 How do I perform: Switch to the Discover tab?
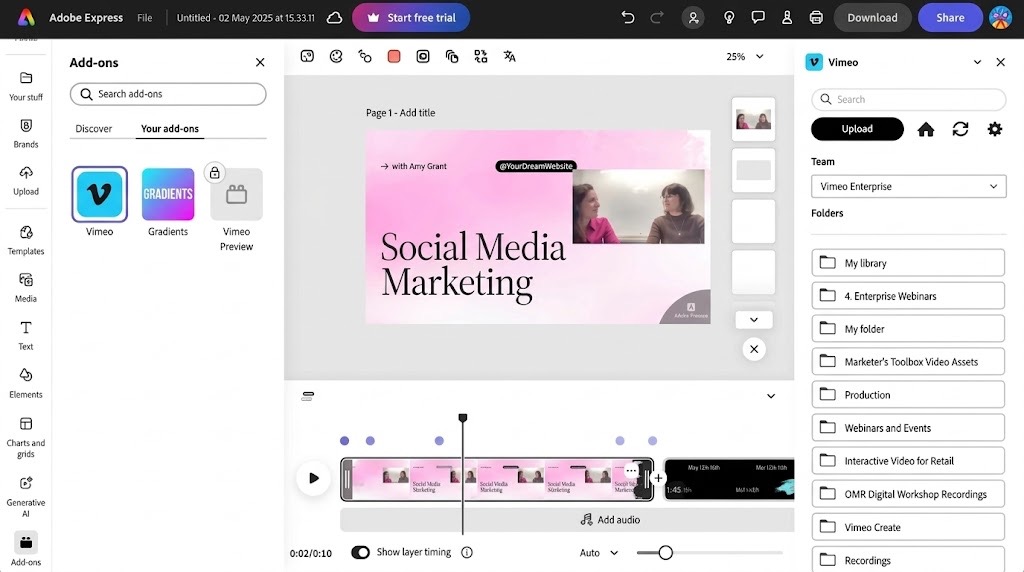click(93, 129)
